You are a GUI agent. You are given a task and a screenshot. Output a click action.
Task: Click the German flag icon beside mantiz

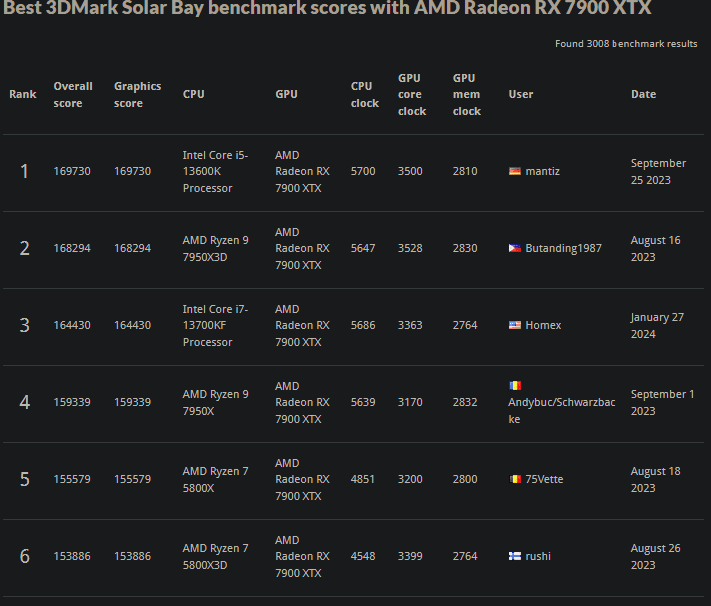(x=515, y=171)
